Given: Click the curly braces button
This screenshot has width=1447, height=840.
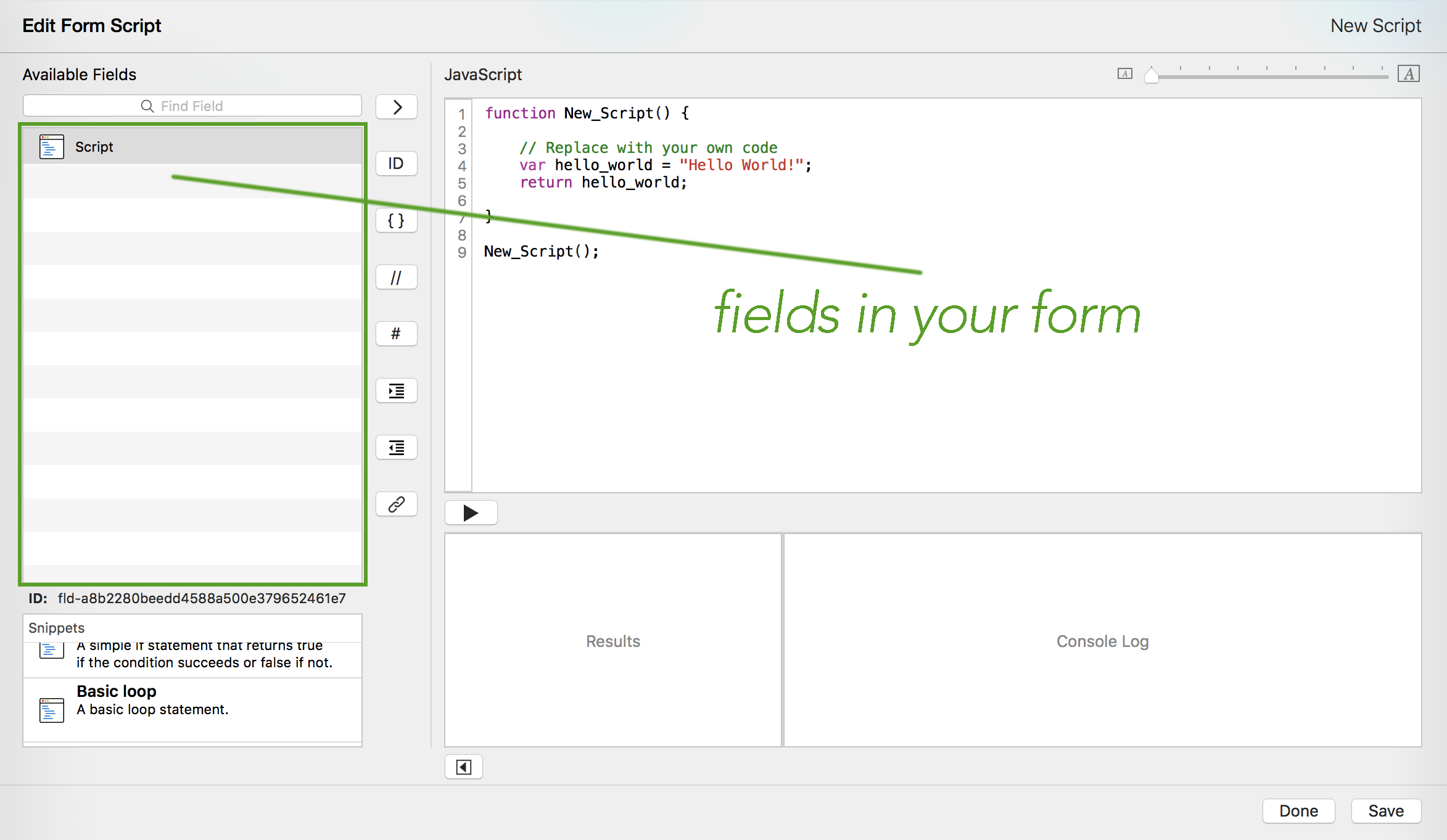Looking at the screenshot, I should (396, 221).
